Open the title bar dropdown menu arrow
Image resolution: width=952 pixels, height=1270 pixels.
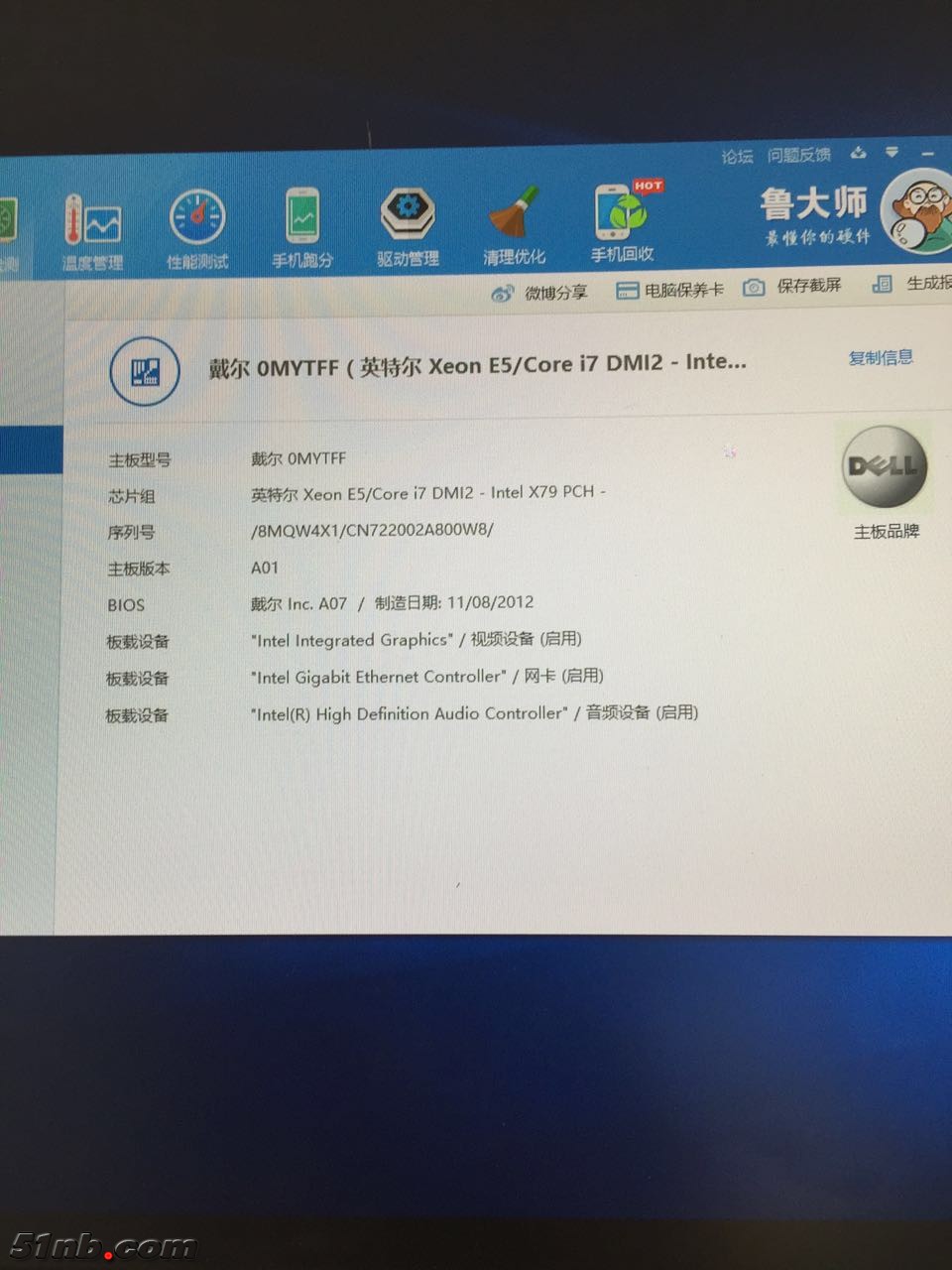pos(892,153)
